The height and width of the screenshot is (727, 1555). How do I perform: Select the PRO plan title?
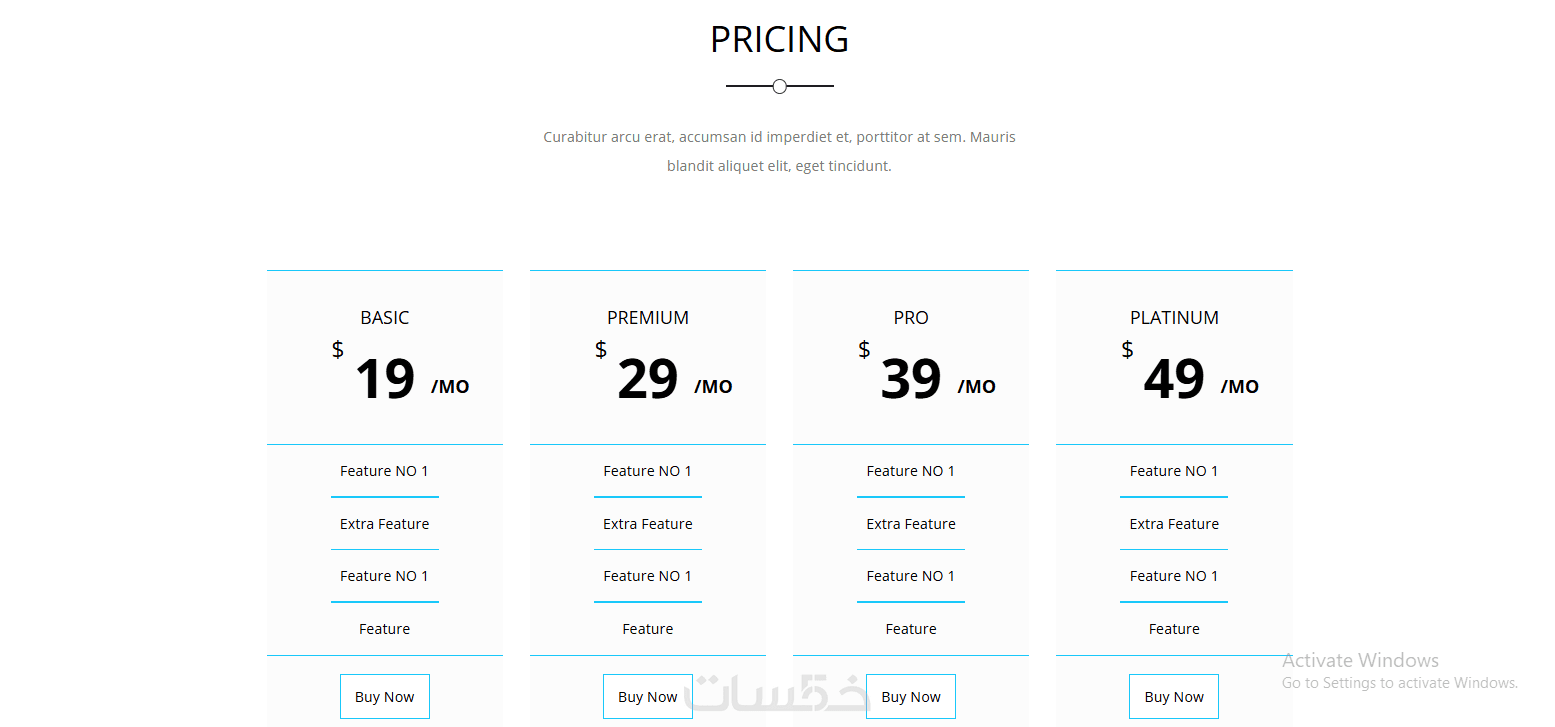(x=911, y=318)
